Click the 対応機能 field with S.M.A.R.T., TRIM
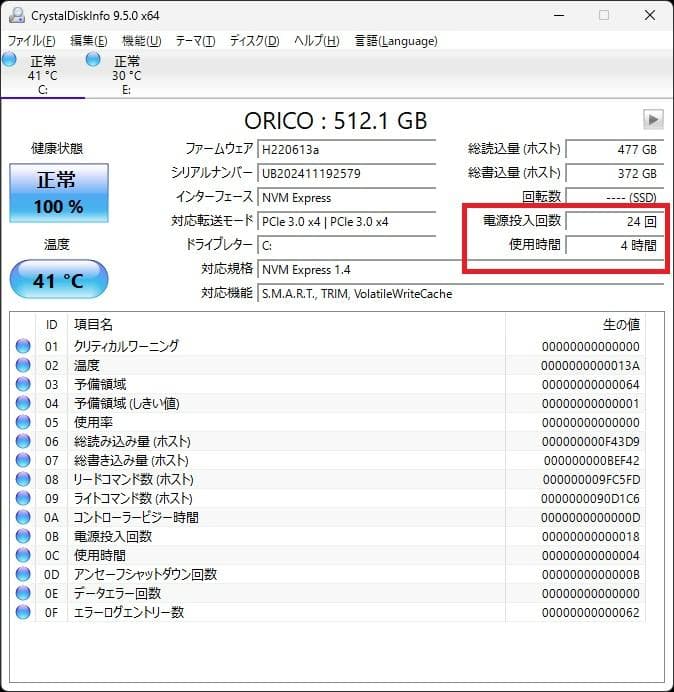 [460, 293]
